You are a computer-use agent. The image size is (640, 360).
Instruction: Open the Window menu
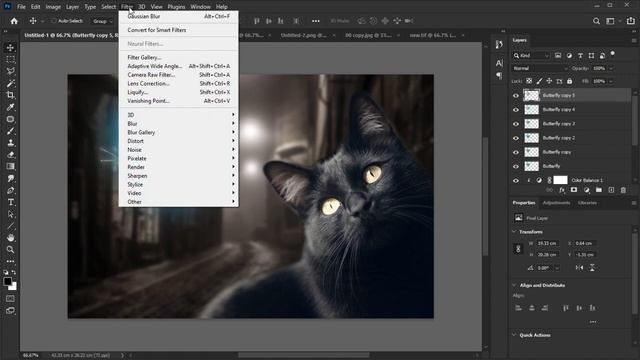point(200,7)
